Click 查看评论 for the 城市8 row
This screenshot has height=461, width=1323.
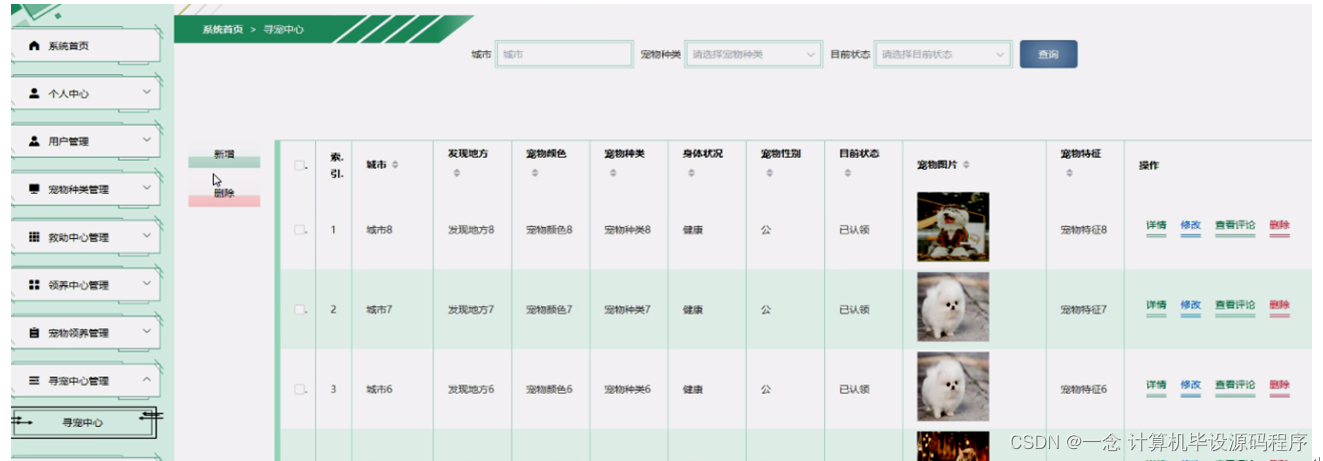click(x=1235, y=226)
